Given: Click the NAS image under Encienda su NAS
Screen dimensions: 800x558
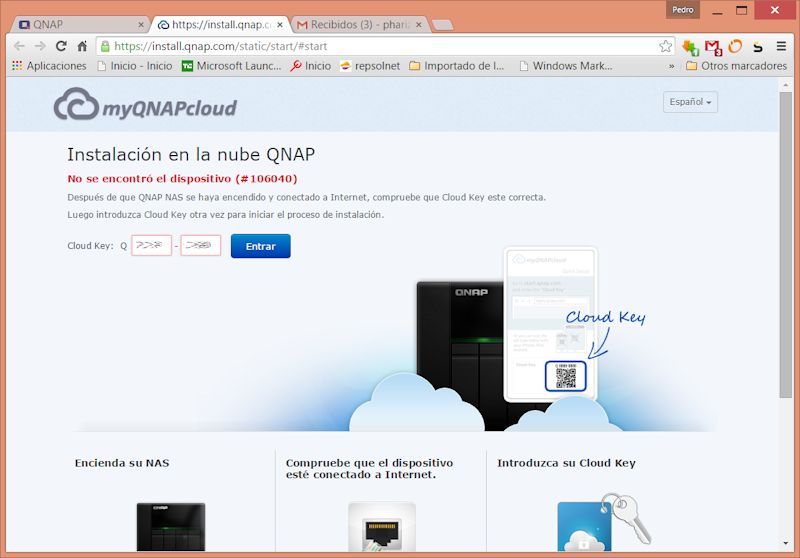Looking at the screenshot, I should (171, 527).
